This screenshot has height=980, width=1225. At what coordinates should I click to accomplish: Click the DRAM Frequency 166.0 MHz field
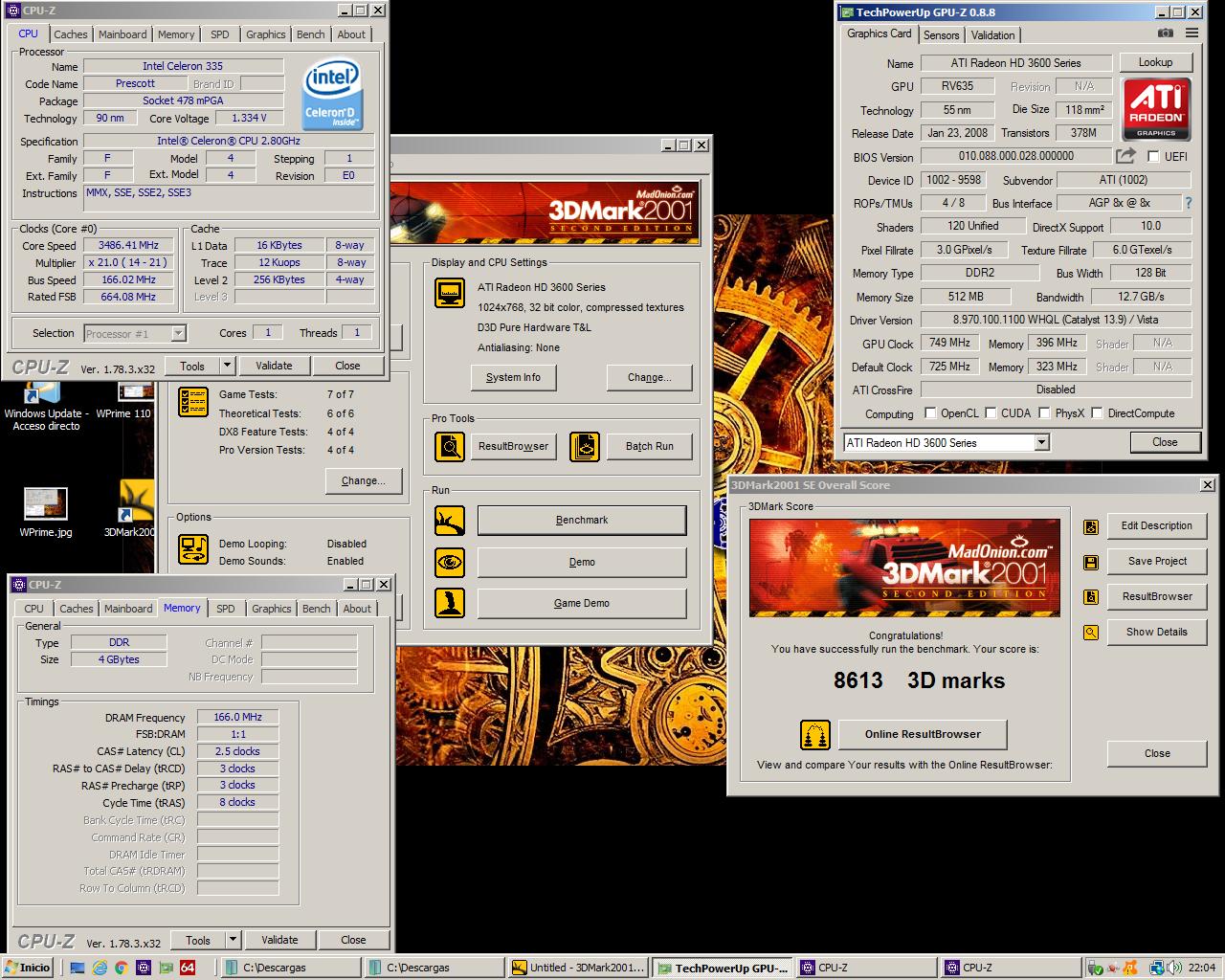(237, 717)
